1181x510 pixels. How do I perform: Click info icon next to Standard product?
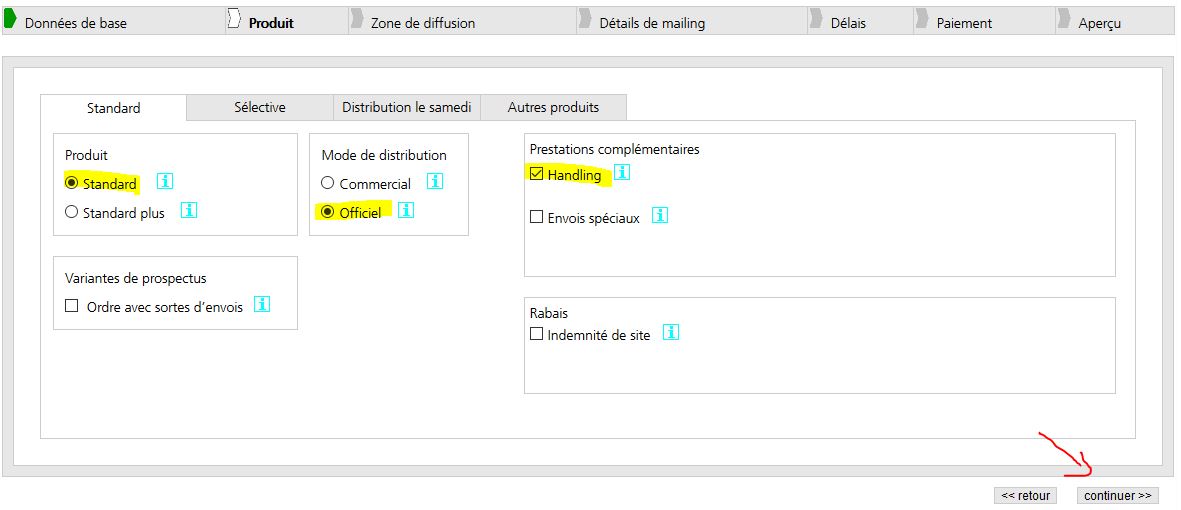(x=165, y=181)
